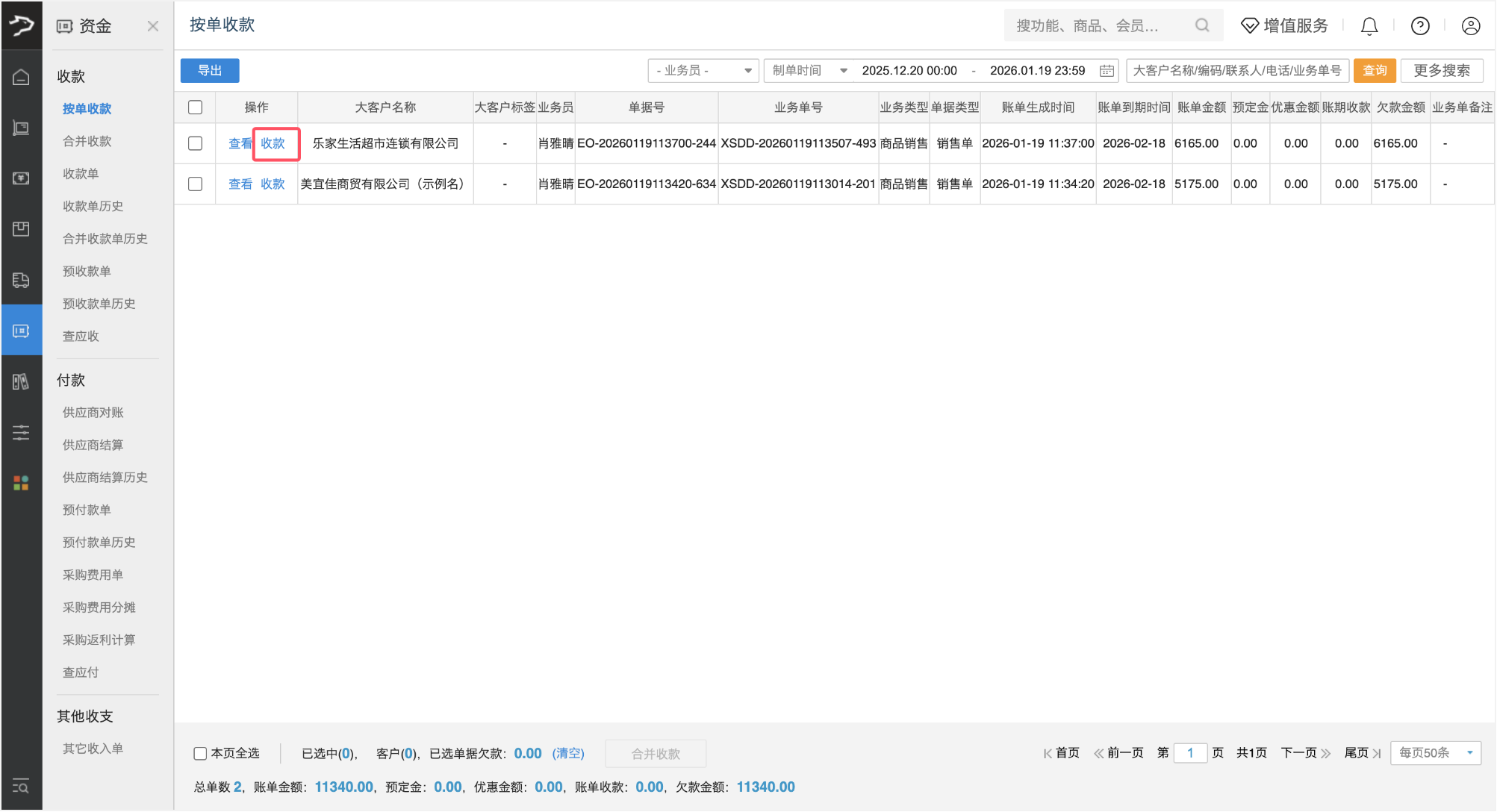Click the search magnifier icon
This screenshot has width=1497, height=812.
click(1201, 25)
